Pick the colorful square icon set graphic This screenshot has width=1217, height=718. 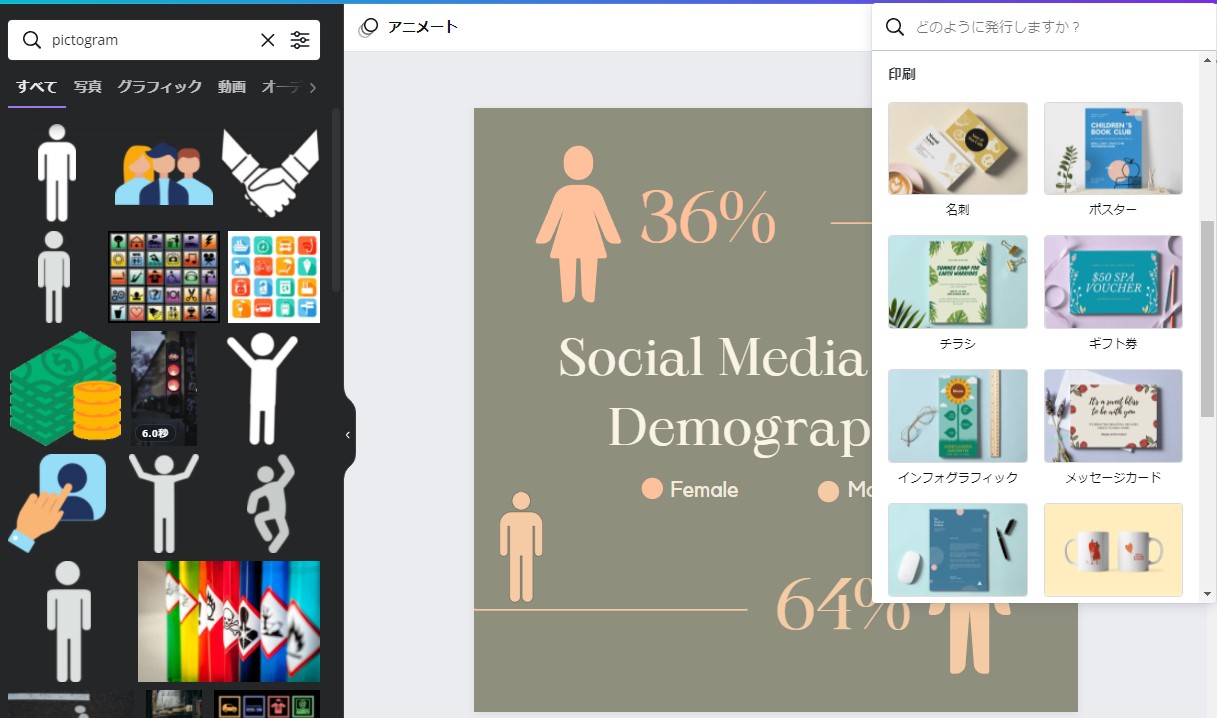pos(274,277)
